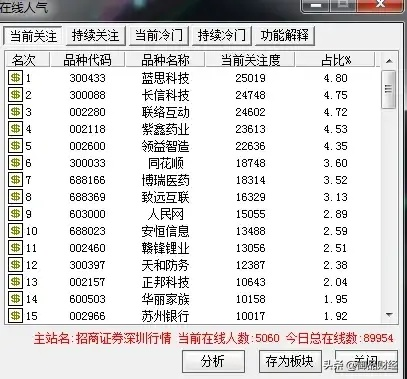Click the dollar icon beside rank 4 紫鑫药业
The image size is (407, 379).
15,129
